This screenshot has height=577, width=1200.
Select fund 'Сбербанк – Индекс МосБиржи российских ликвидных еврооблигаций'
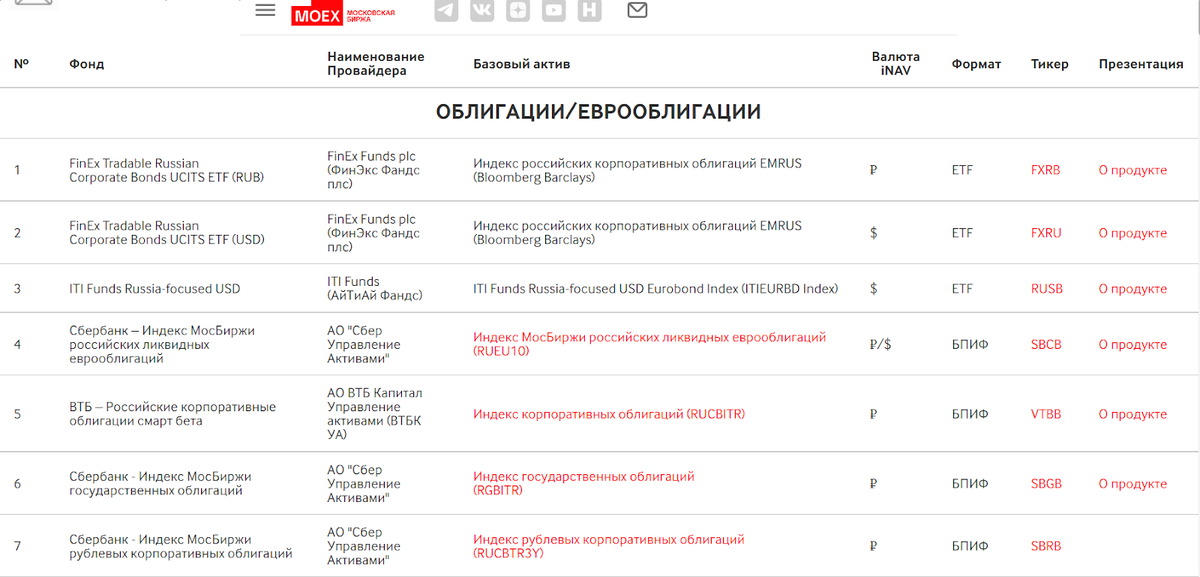click(x=160, y=345)
